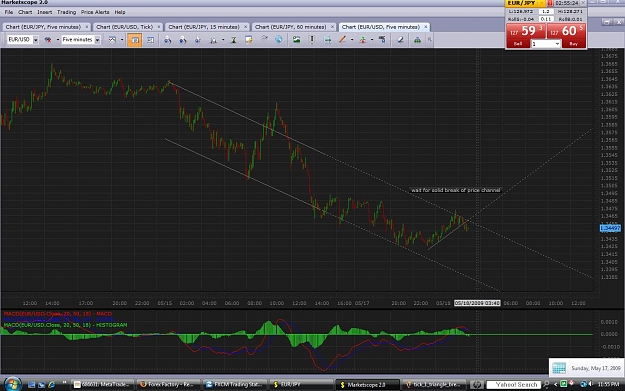625x391 pixels.
Task: Expand the line drawing tool dropdown arrow
Action: click(352, 40)
